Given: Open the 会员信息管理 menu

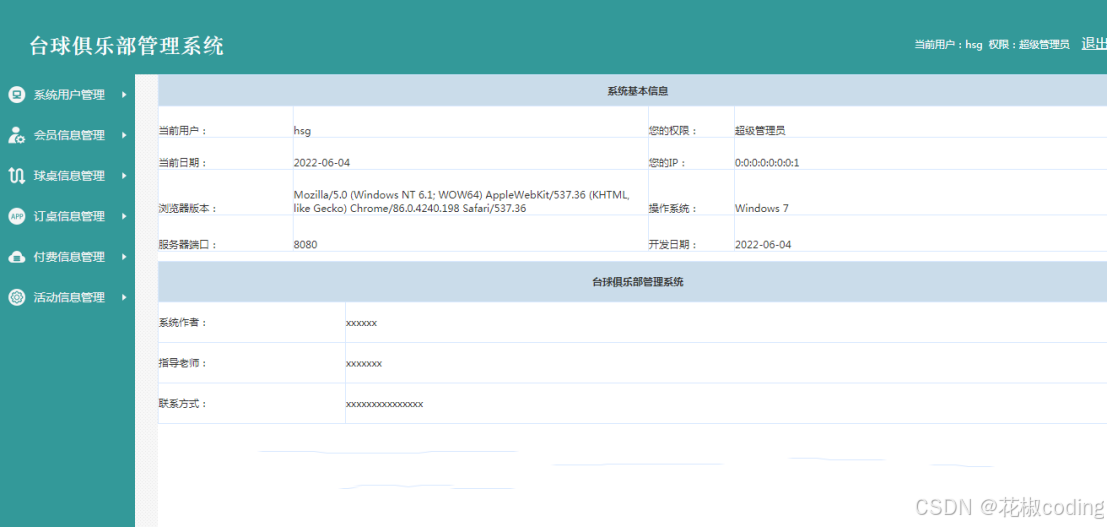Looking at the screenshot, I should tap(67, 135).
